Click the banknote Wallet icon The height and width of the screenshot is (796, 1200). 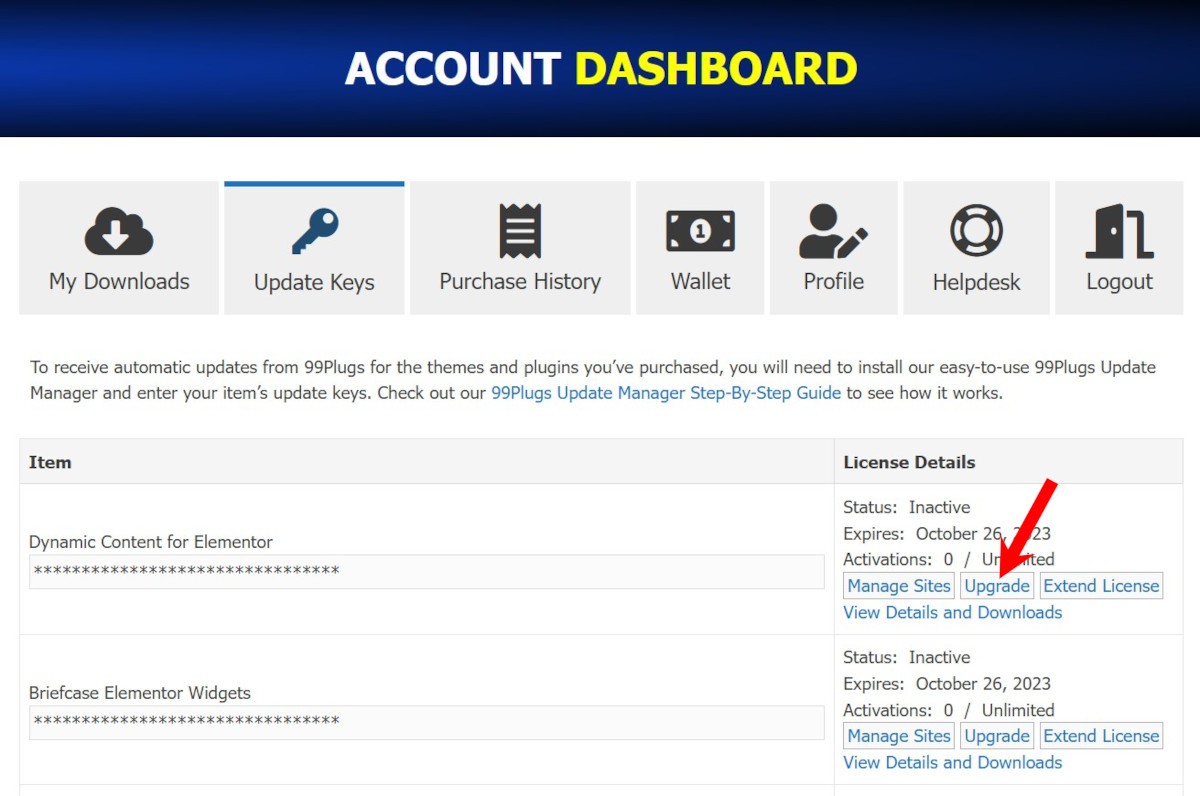tap(700, 232)
